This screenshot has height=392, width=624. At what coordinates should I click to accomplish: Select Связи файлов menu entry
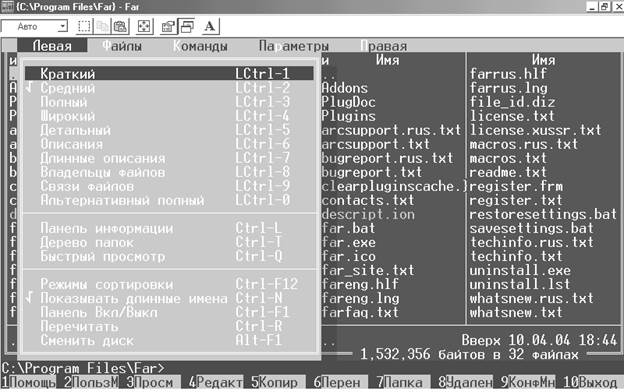pos(169,186)
